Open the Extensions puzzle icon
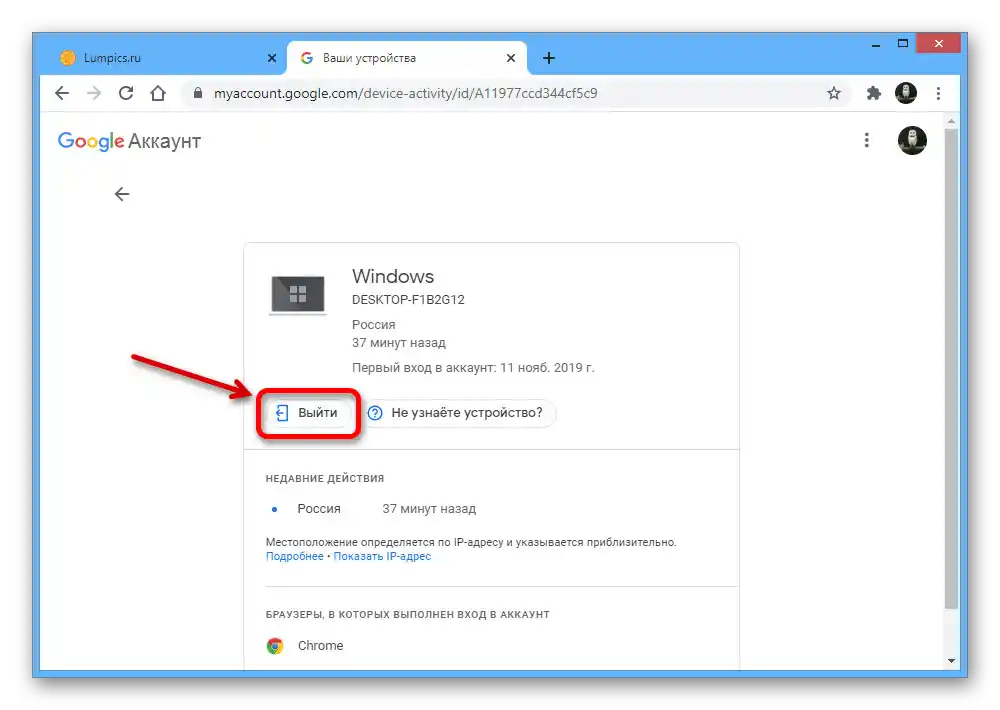 (x=874, y=93)
